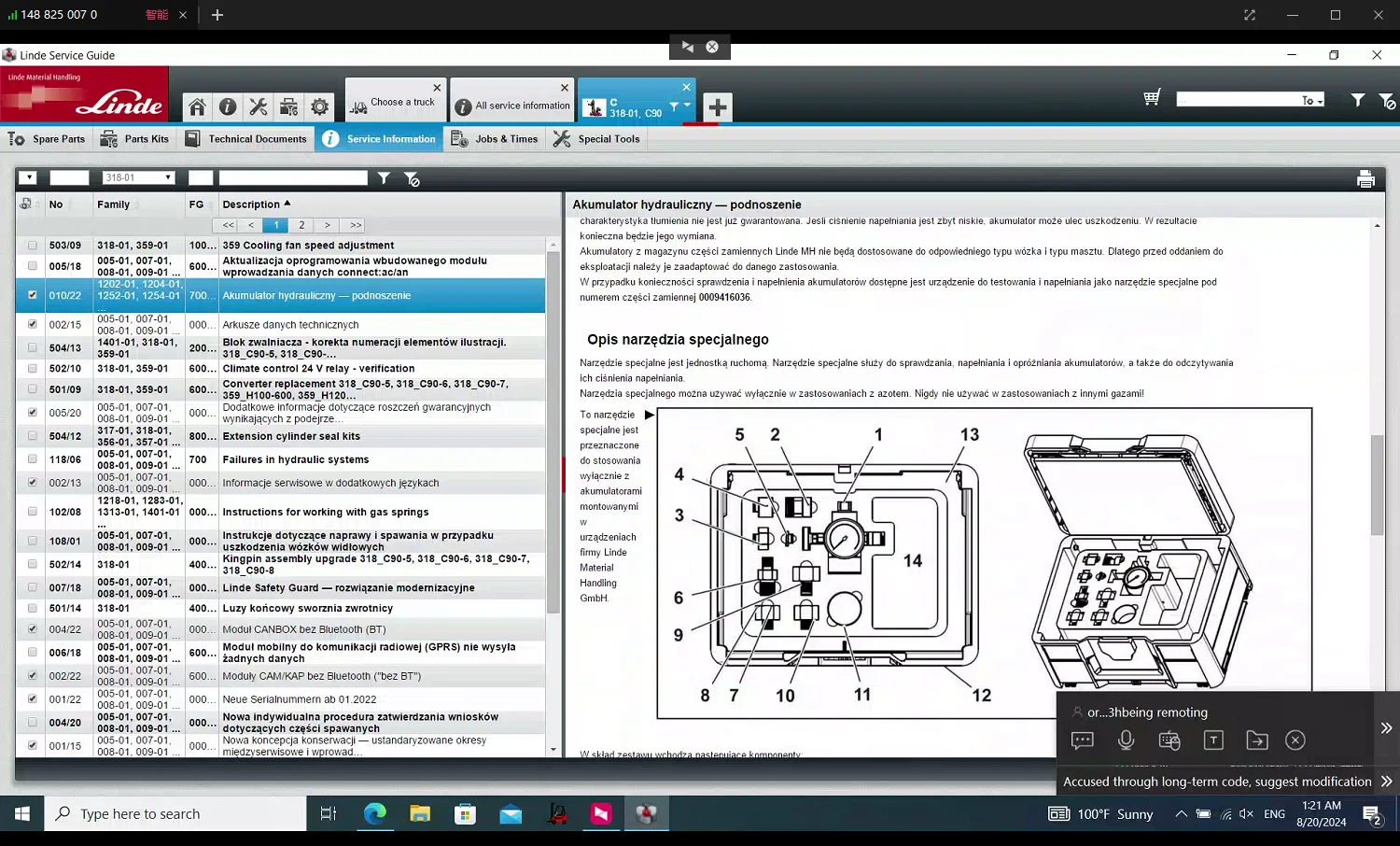Open the shopping cart
1400x846 pixels.
(x=1153, y=98)
